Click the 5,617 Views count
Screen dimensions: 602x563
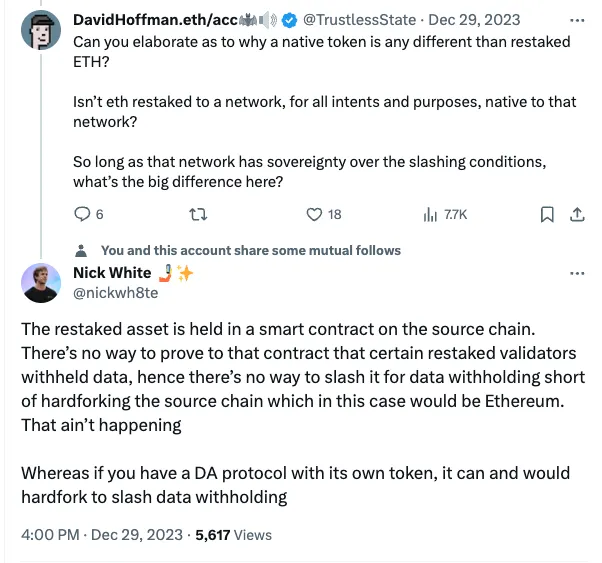tap(233, 535)
